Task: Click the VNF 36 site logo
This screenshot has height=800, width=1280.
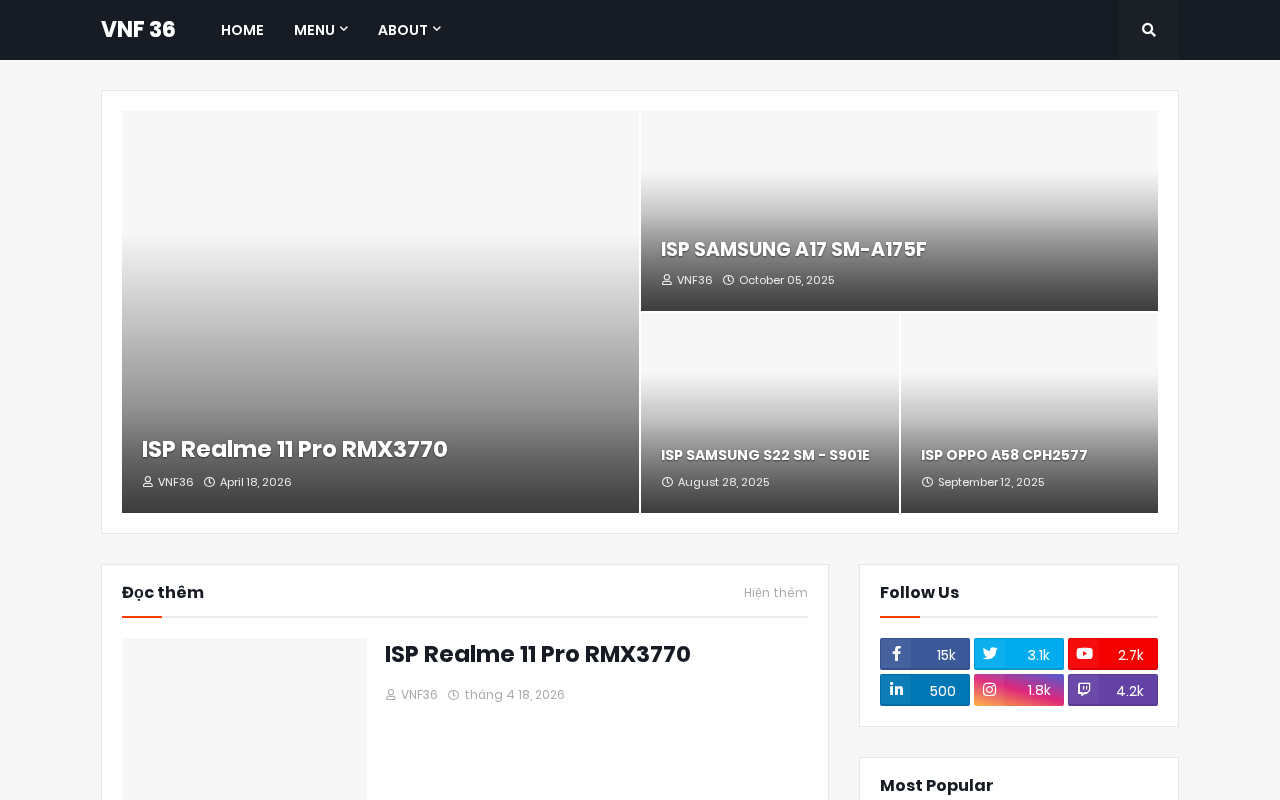Action: [138, 30]
